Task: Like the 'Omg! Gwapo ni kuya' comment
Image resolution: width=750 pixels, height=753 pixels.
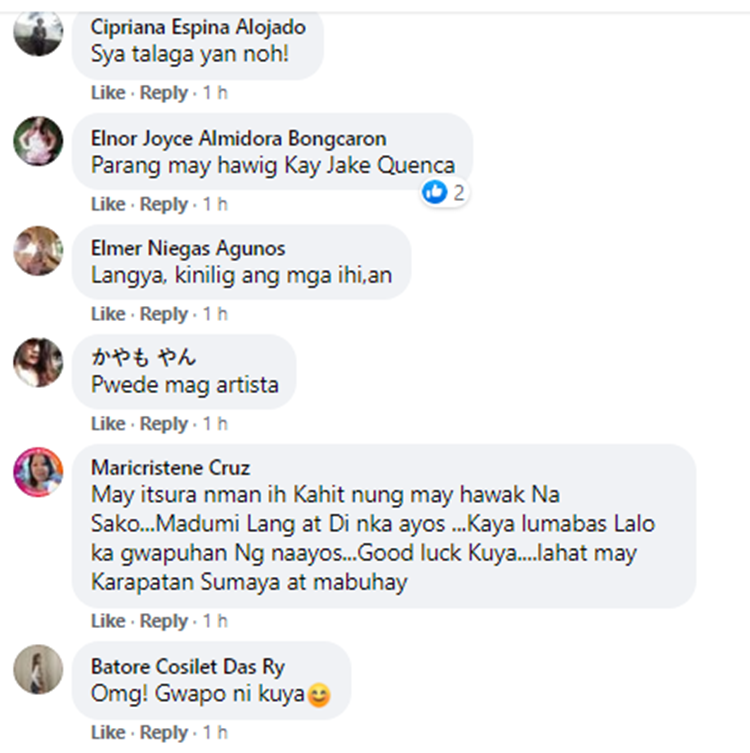Action: pyautogui.click(x=108, y=732)
